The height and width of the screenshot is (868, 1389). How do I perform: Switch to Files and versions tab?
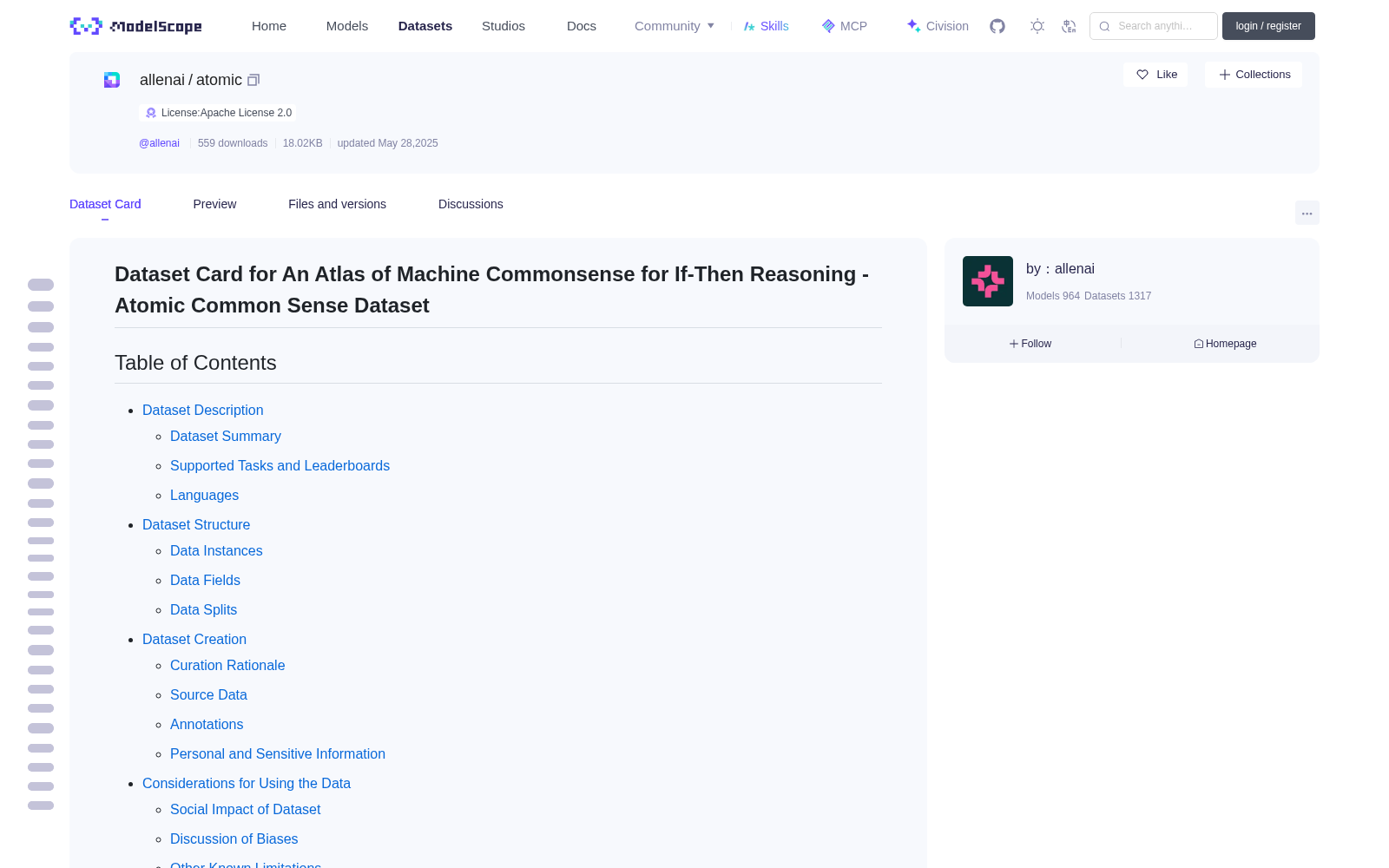click(337, 204)
